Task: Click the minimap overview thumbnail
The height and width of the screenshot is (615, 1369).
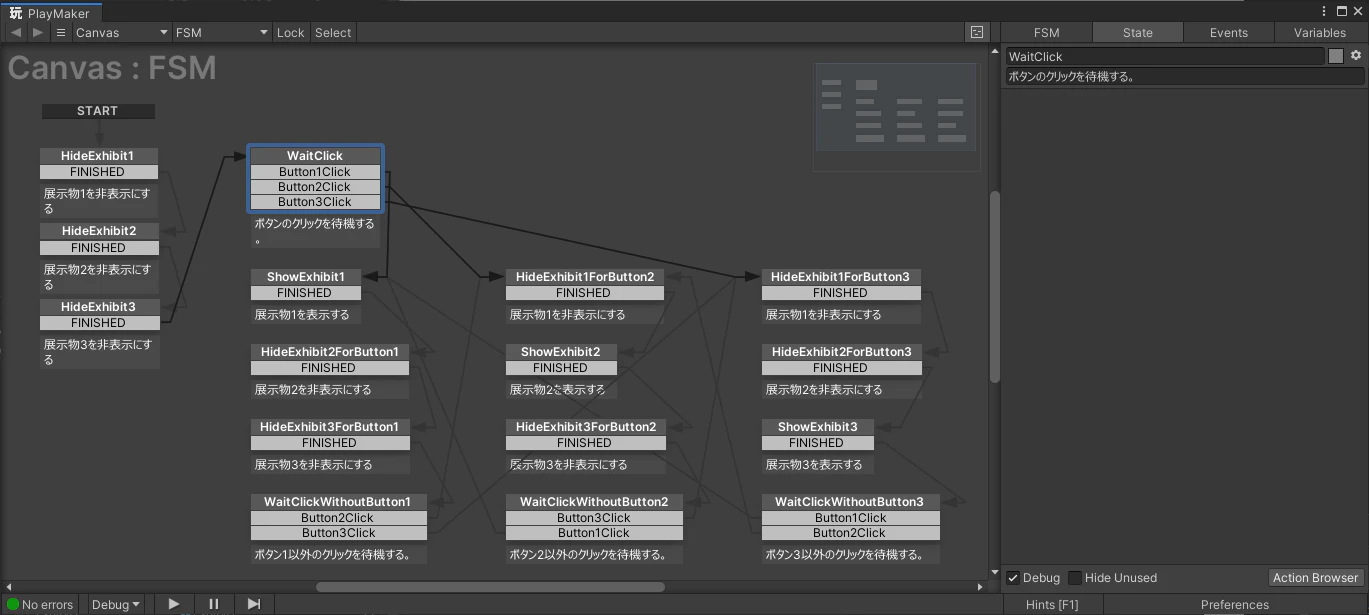Action: [896, 120]
